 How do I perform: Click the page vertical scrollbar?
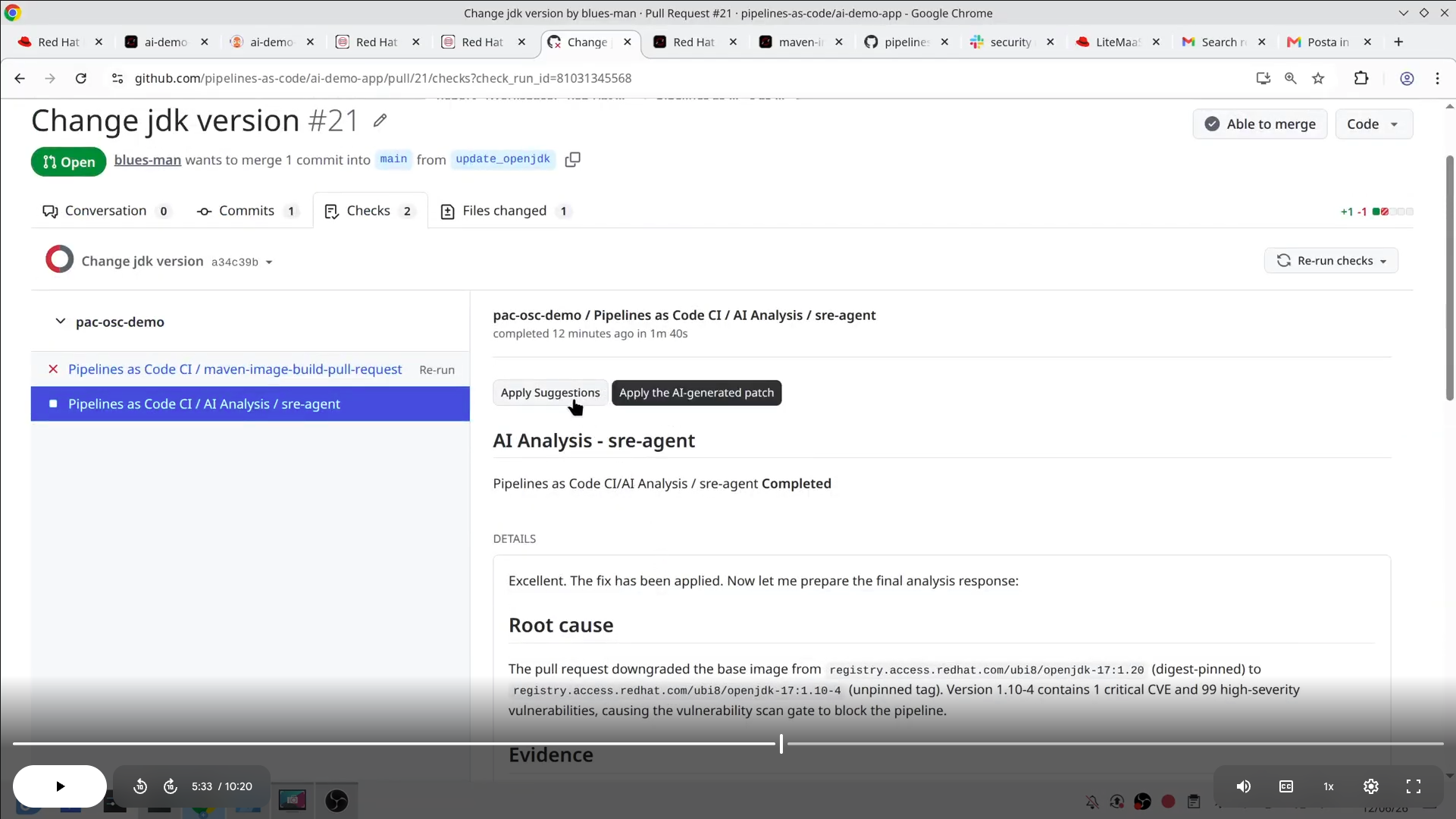(x=1449, y=278)
